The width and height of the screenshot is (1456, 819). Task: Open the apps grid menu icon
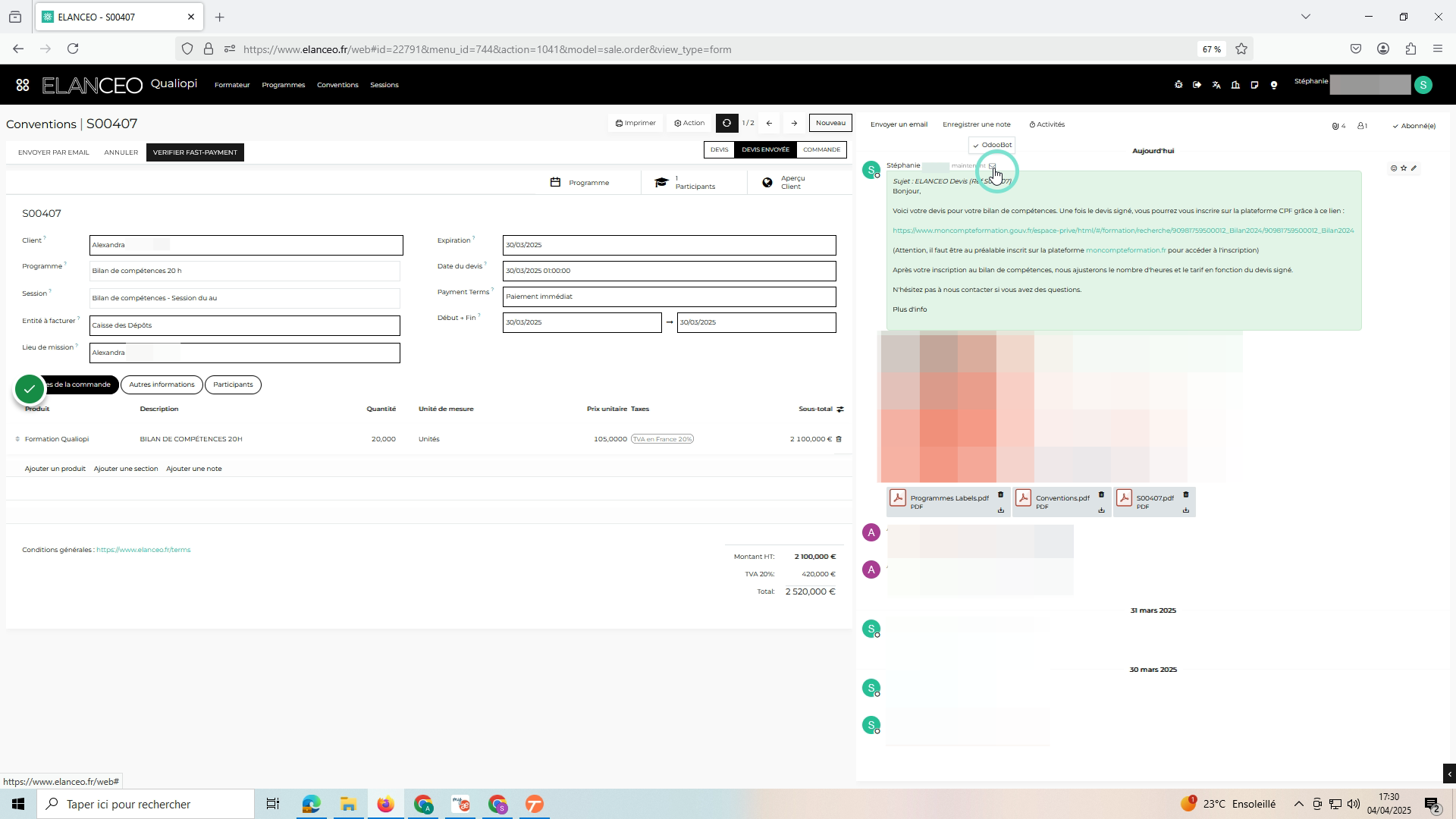pos(23,85)
